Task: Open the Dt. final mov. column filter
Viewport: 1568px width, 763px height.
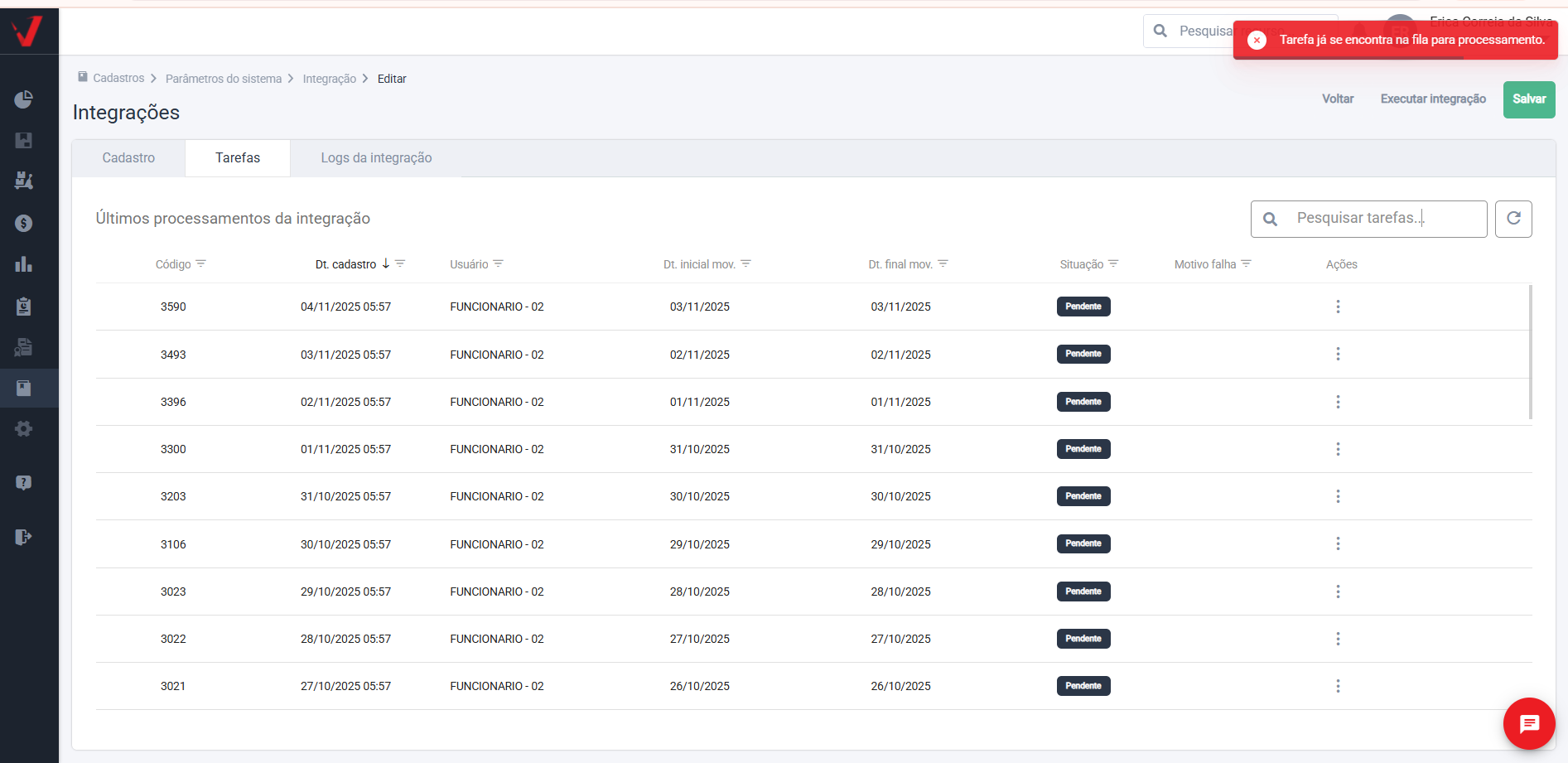Action: coord(943,263)
